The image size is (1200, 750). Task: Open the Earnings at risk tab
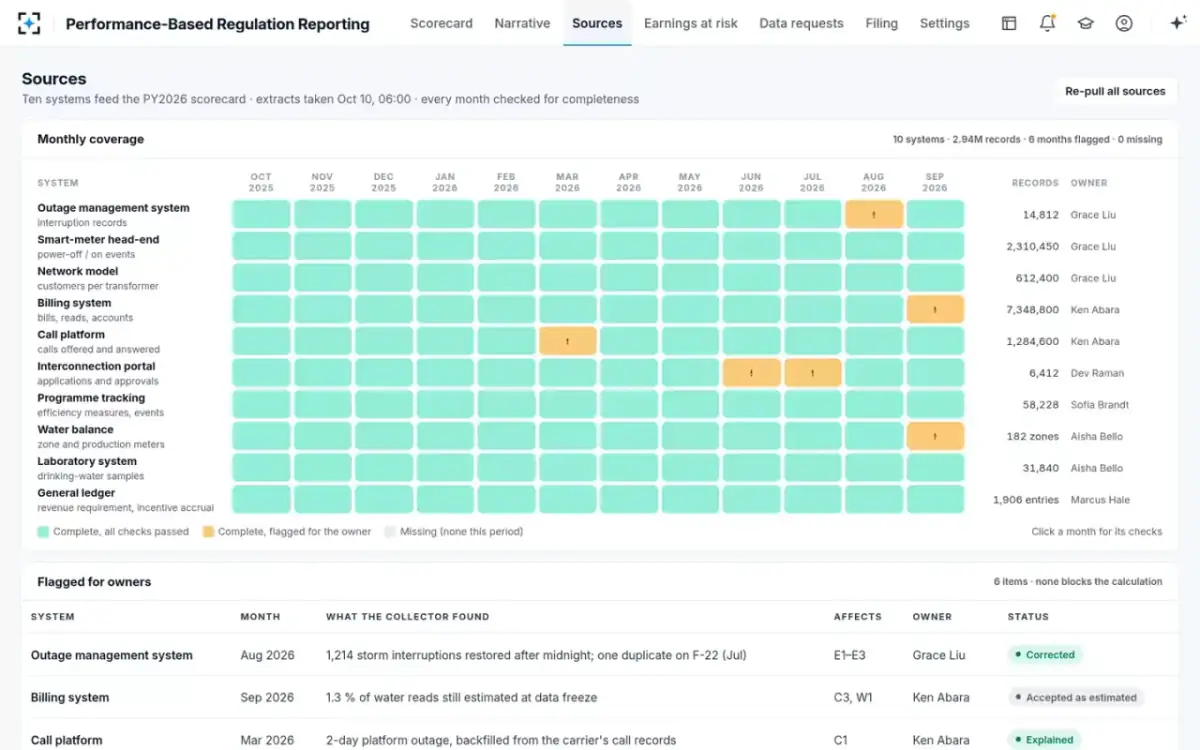tap(691, 23)
